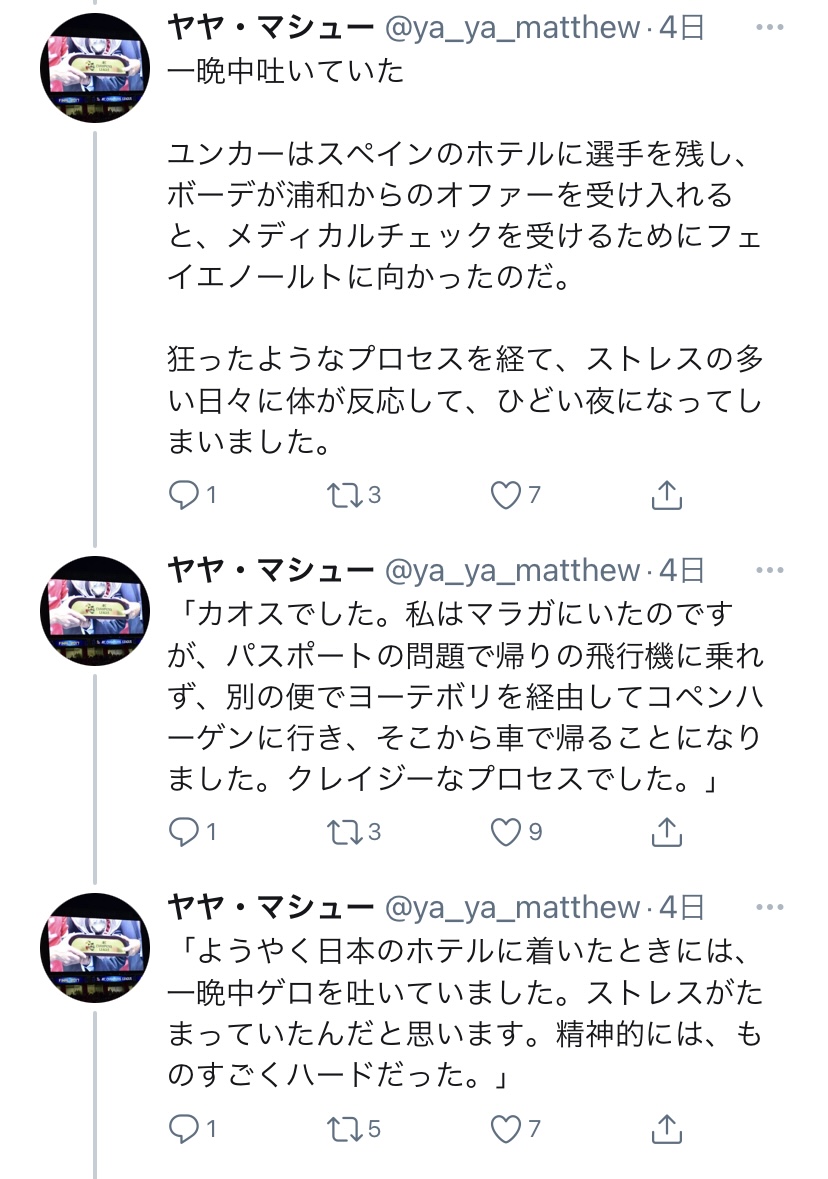This screenshot has height=1179, width=828.
Task: Open more options on the カオスでした tweet
Action: (x=770, y=571)
